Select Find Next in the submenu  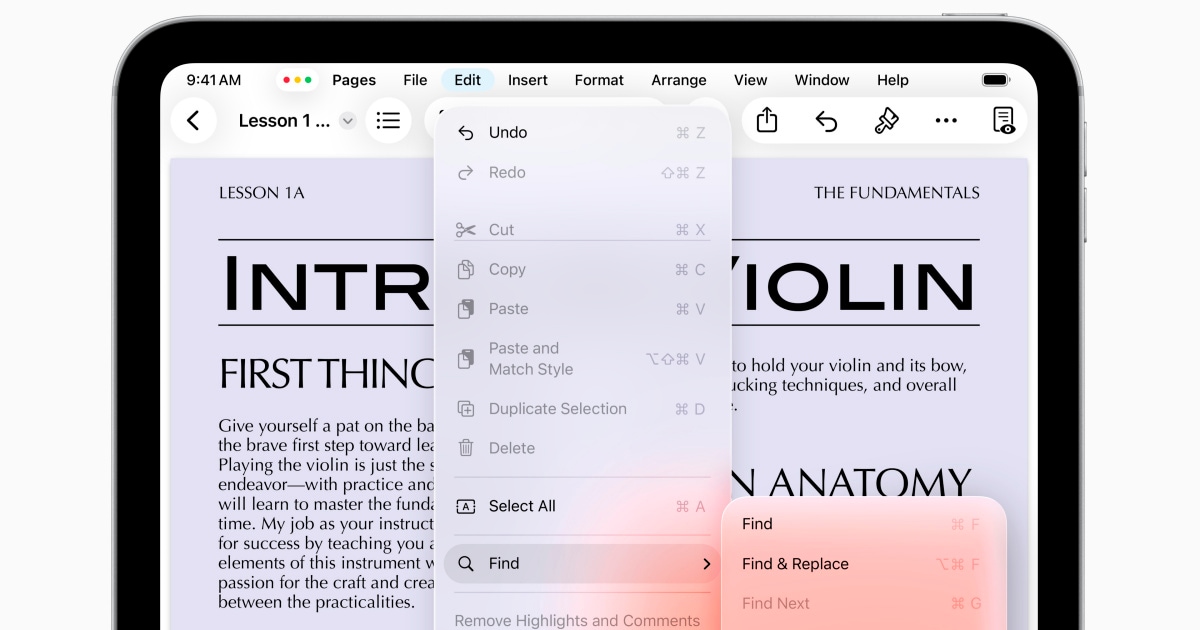click(863, 604)
